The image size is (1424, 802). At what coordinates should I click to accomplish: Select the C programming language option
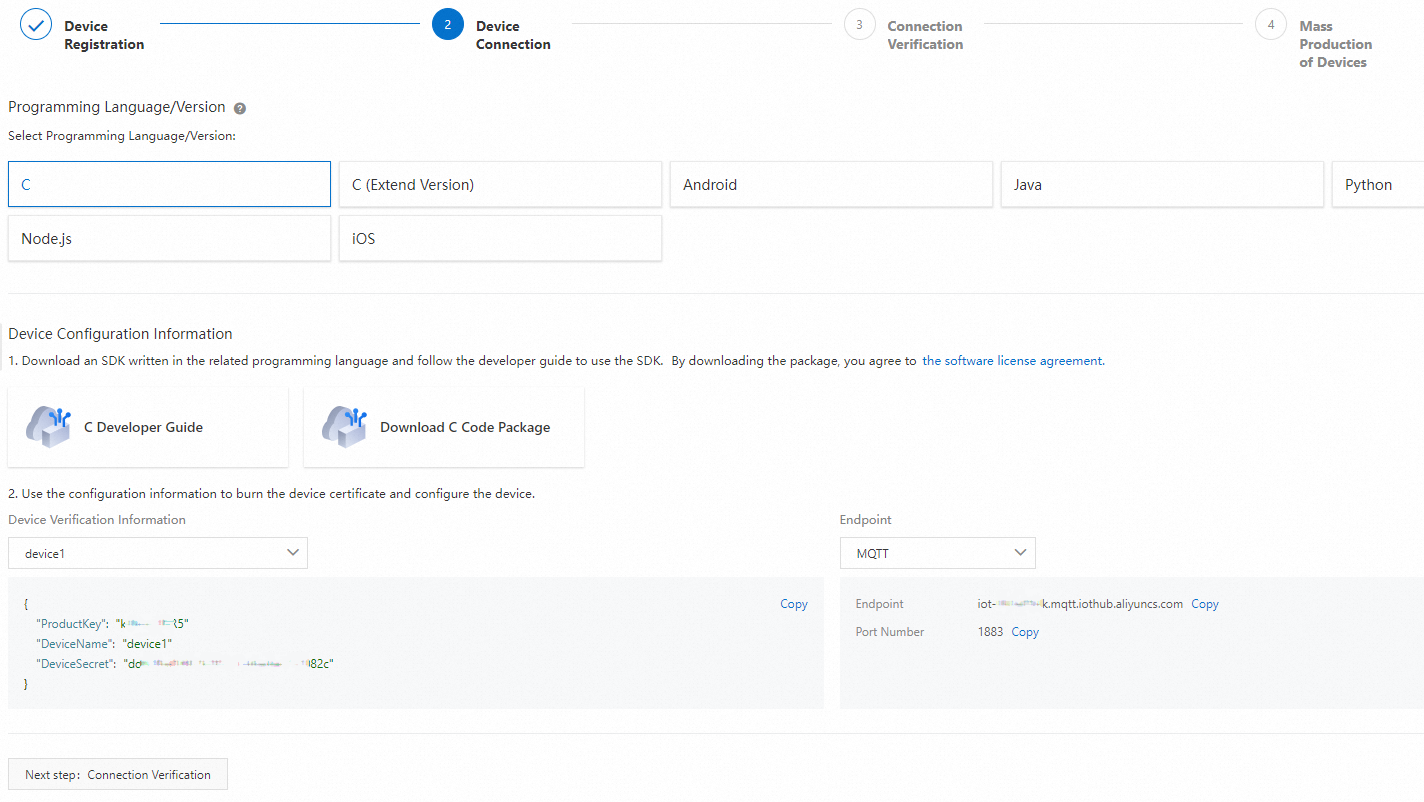pyautogui.click(x=169, y=184)
